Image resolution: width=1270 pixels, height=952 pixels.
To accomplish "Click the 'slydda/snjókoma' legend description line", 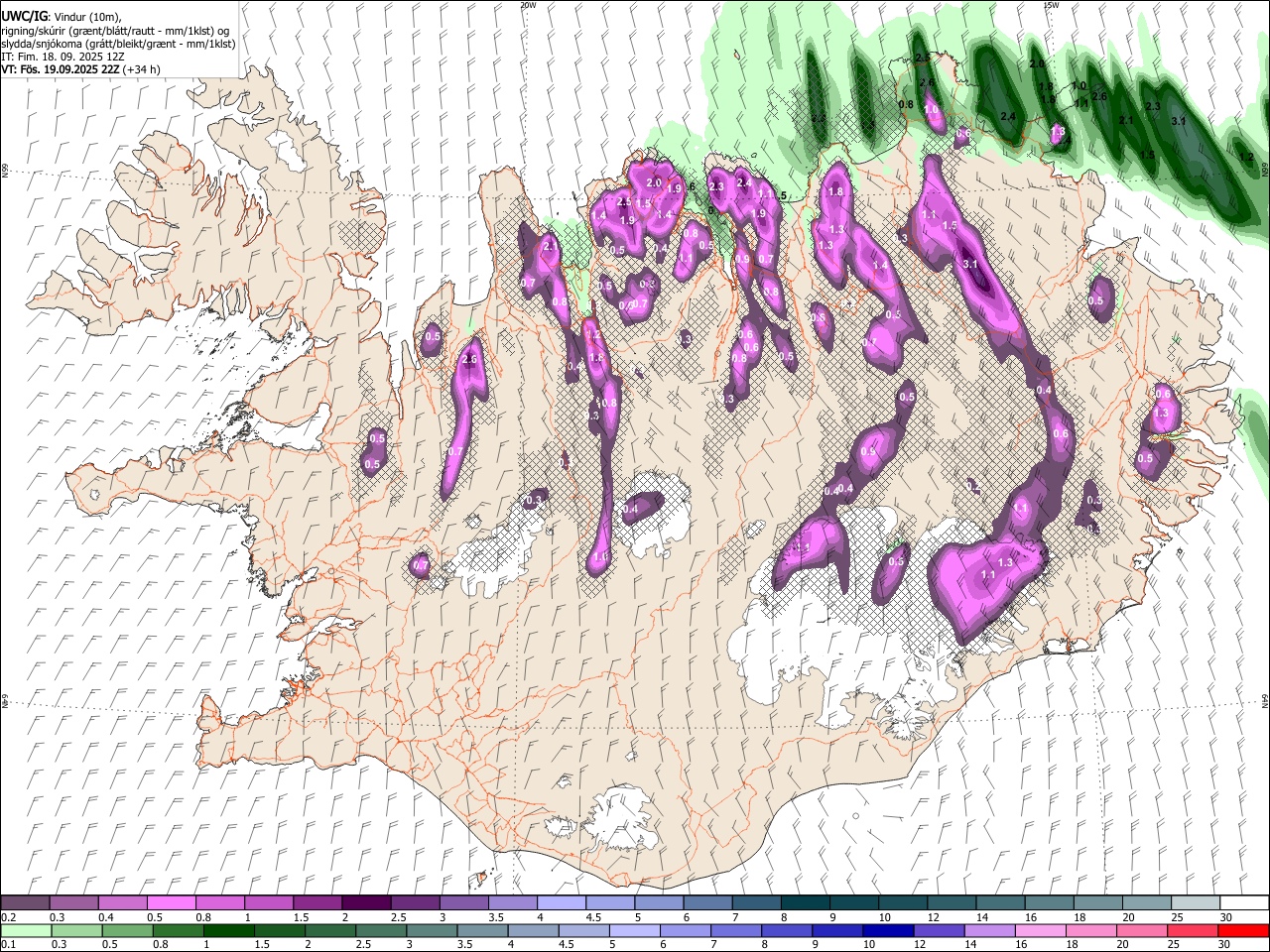I will 118,44.
